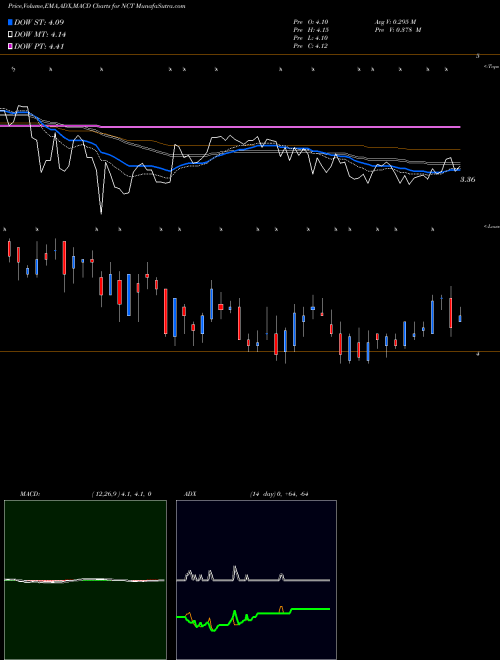The height and width of the screenshot is (660, 500).
Task: Click the 'Pre V: 0.378 M' volume text
Action: [x=398, y=30]
